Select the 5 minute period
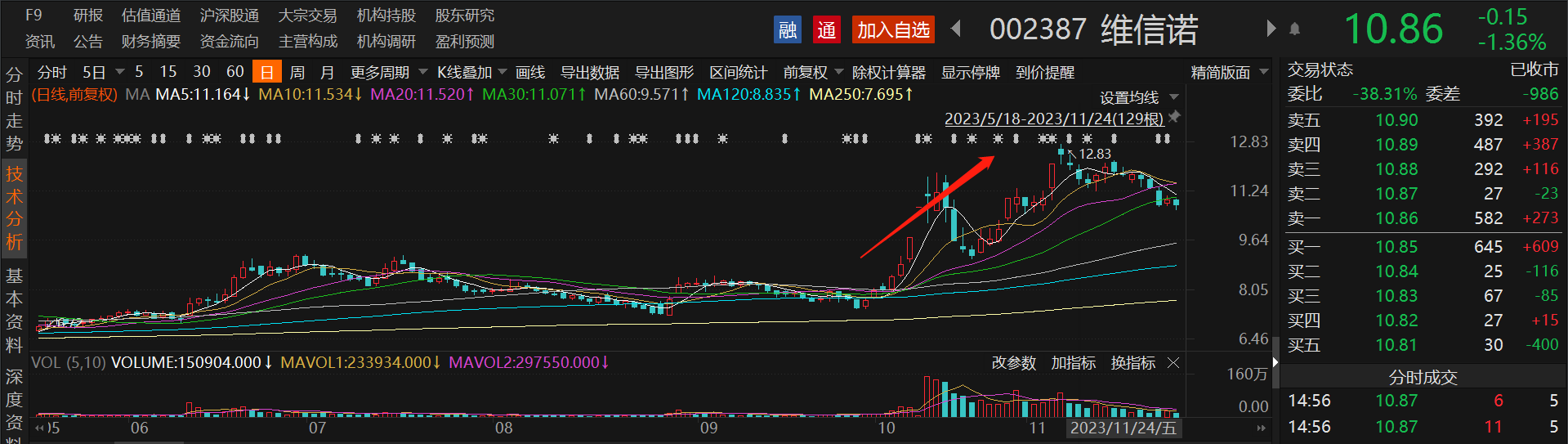Image resolution: width=1568 pixels, height=444 pixels. tap(139, 71)
